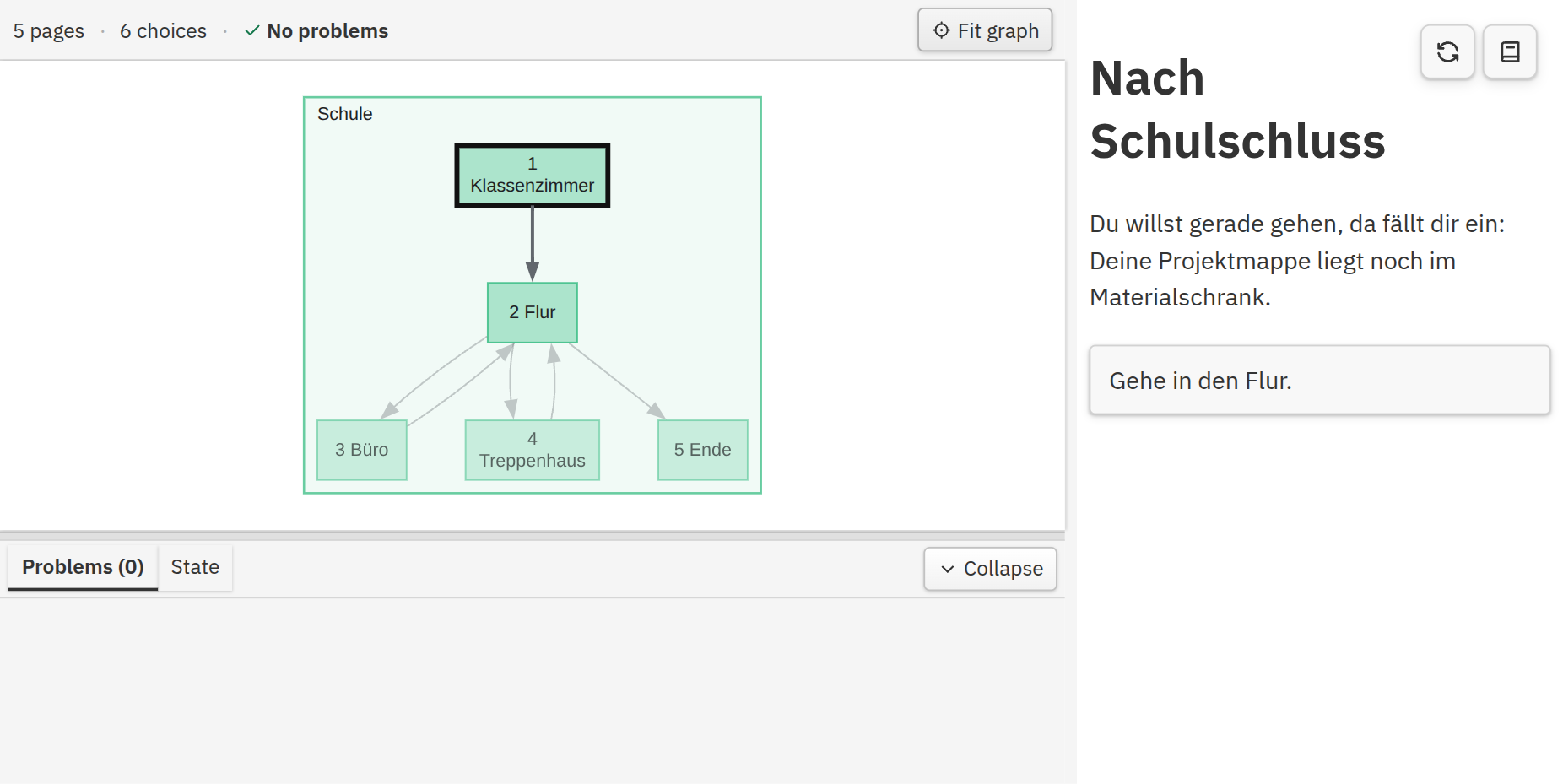
Task: Select the 1 Klassenzimmer node
Action: (533, 175)
